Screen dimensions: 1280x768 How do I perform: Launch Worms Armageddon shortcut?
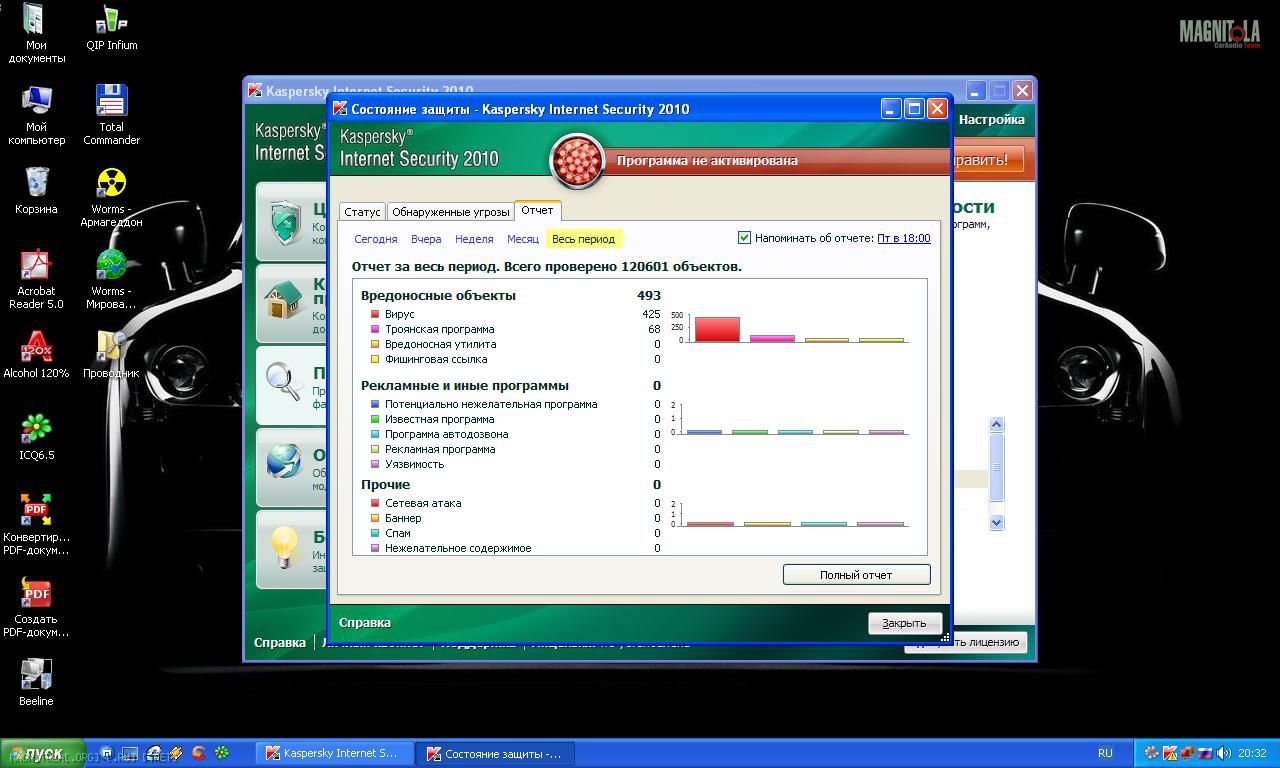[111, 197]
